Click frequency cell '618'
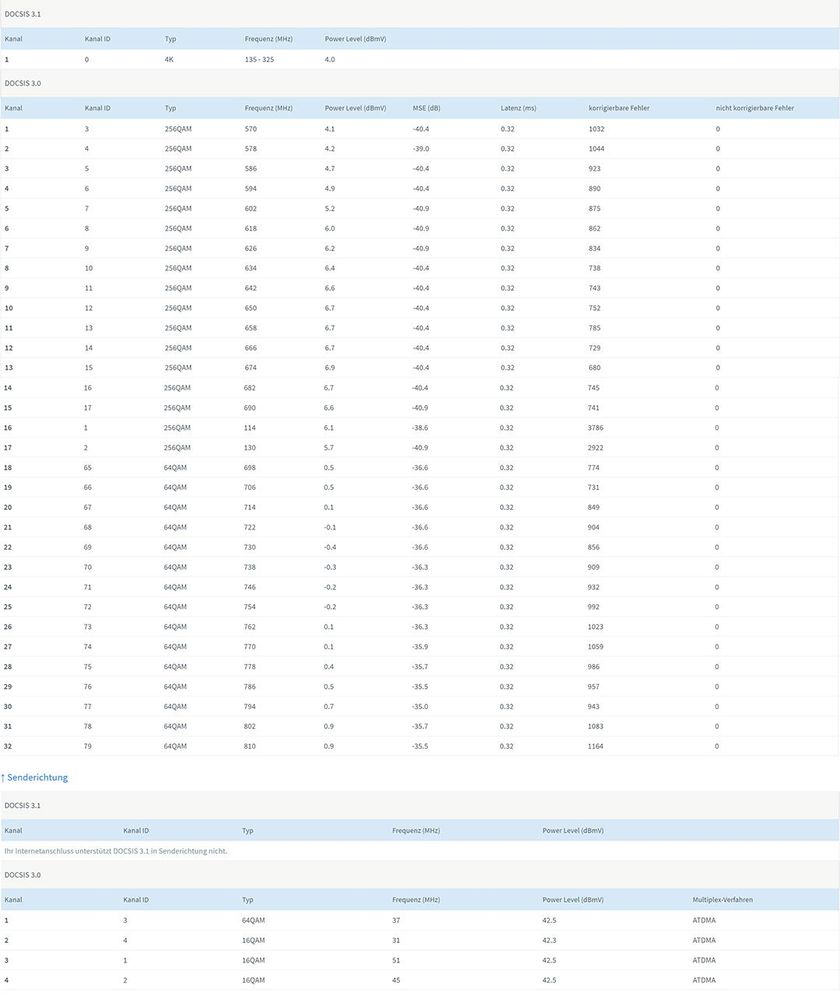Viewport: 840px width, 999px height. [250, 228]
